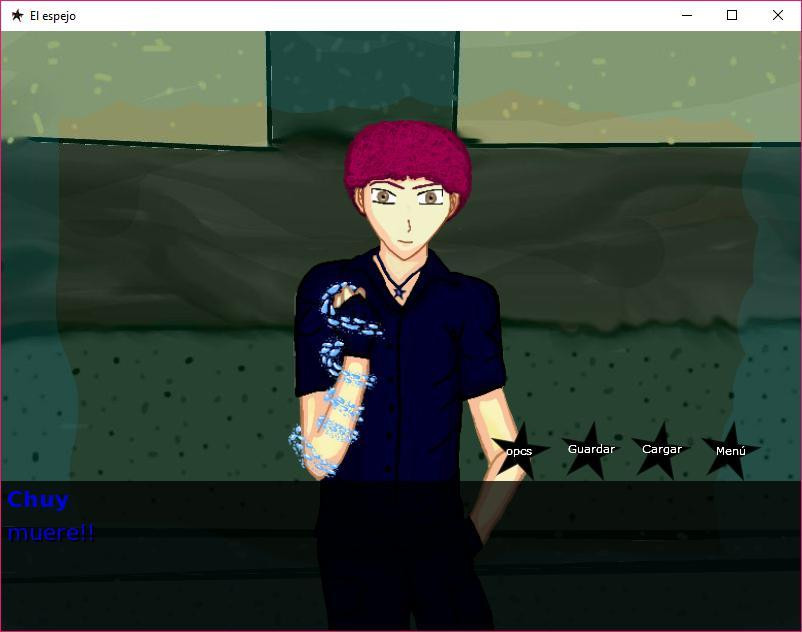The image size is (802, 632).
Task: Select the Cargar star button
Action: [x=662, y=449]
